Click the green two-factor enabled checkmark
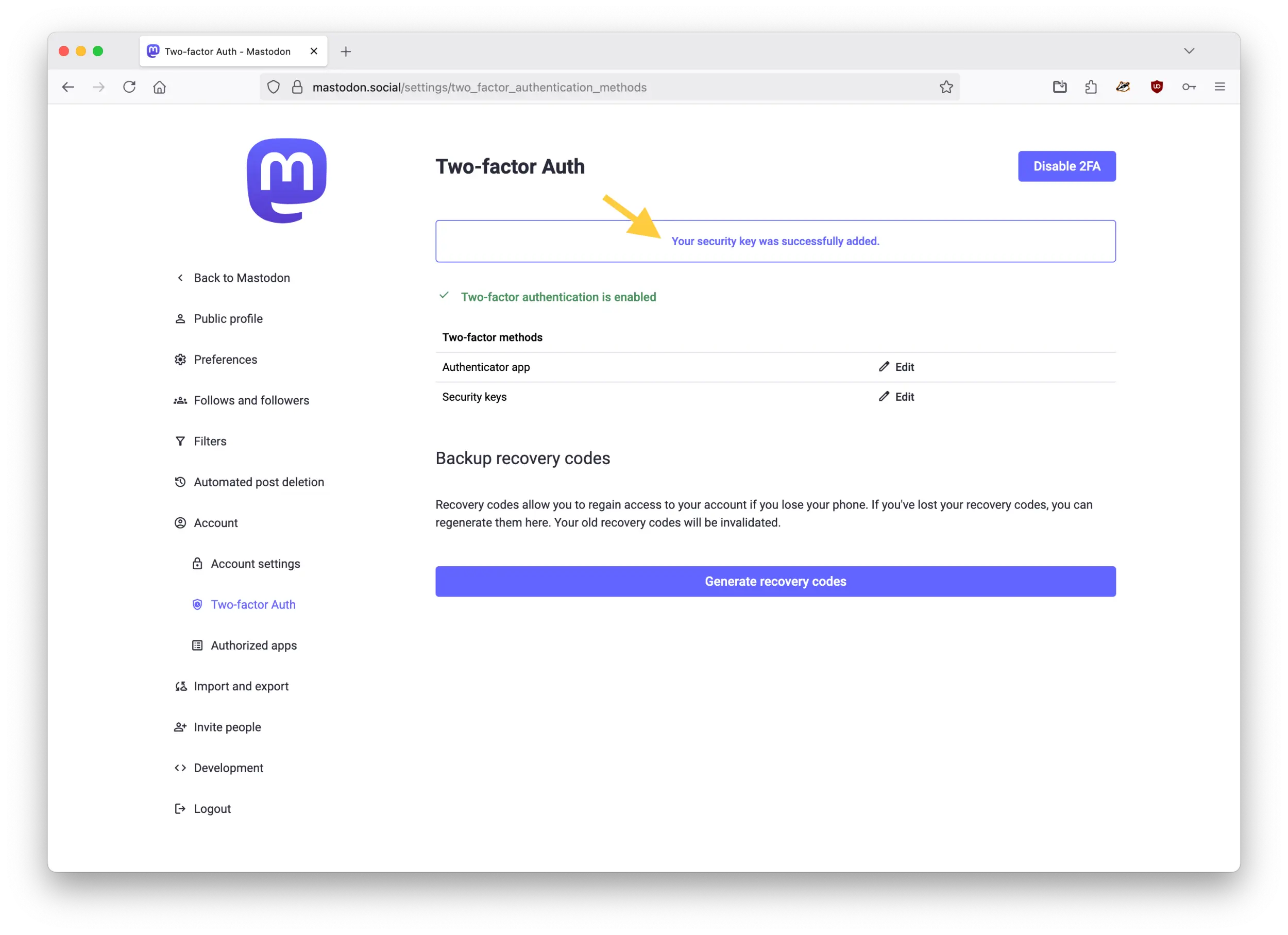 pos(444,296)
